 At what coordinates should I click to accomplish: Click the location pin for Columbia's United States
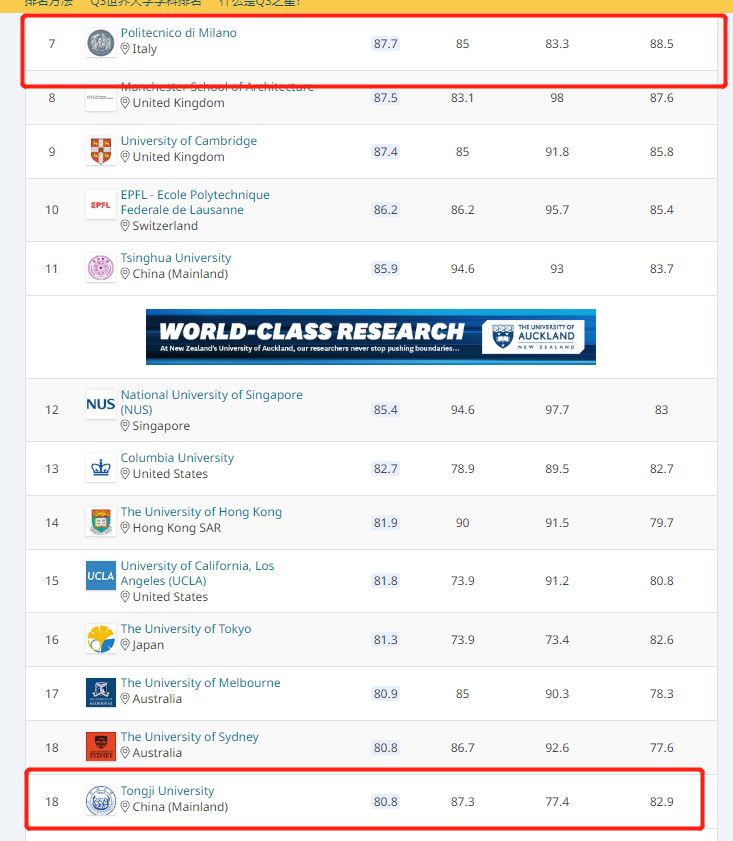pyautogui.click(x=125, y=474)
